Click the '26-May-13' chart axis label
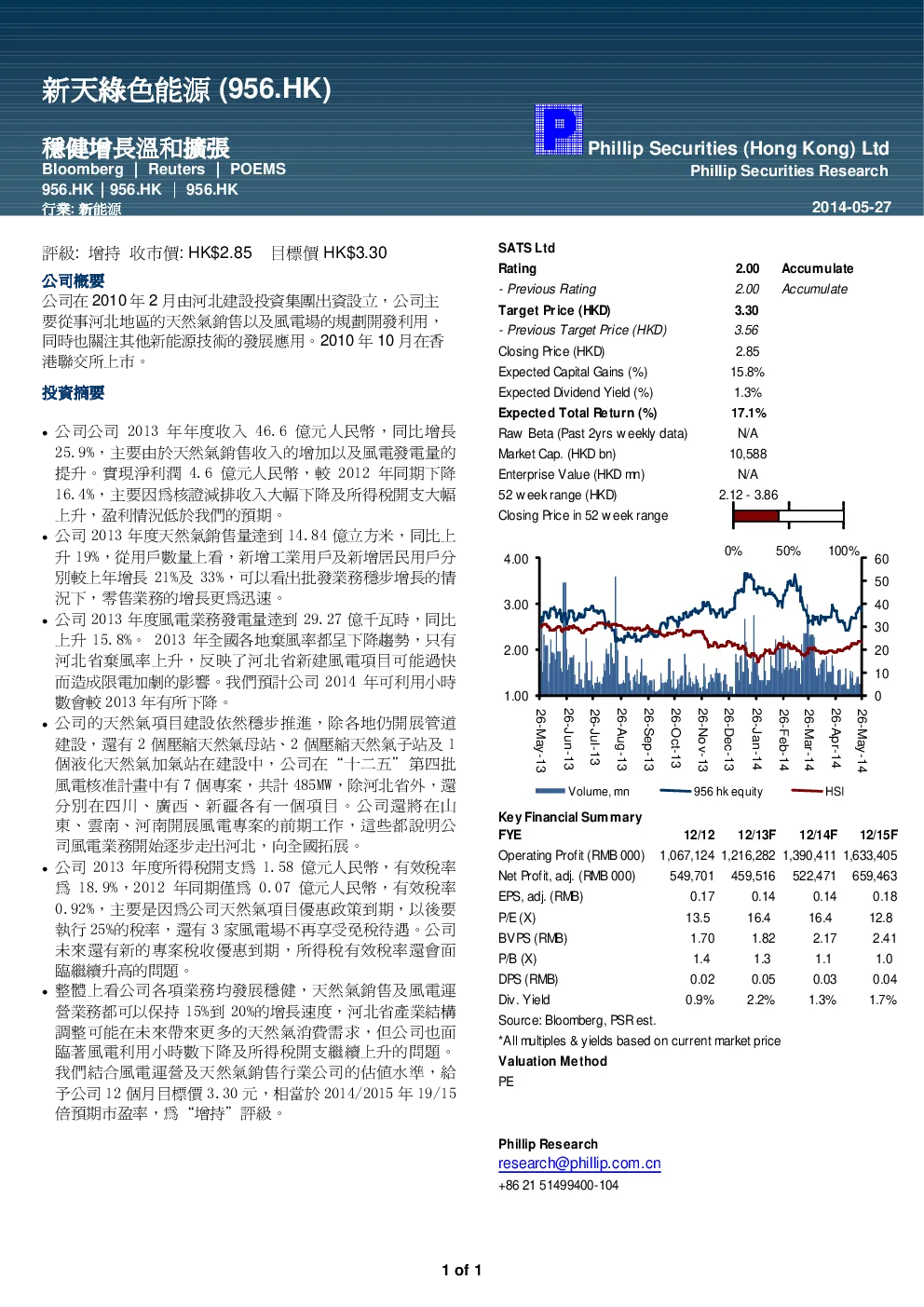This screenshot has width=924, height=1307. coord(540,741)
